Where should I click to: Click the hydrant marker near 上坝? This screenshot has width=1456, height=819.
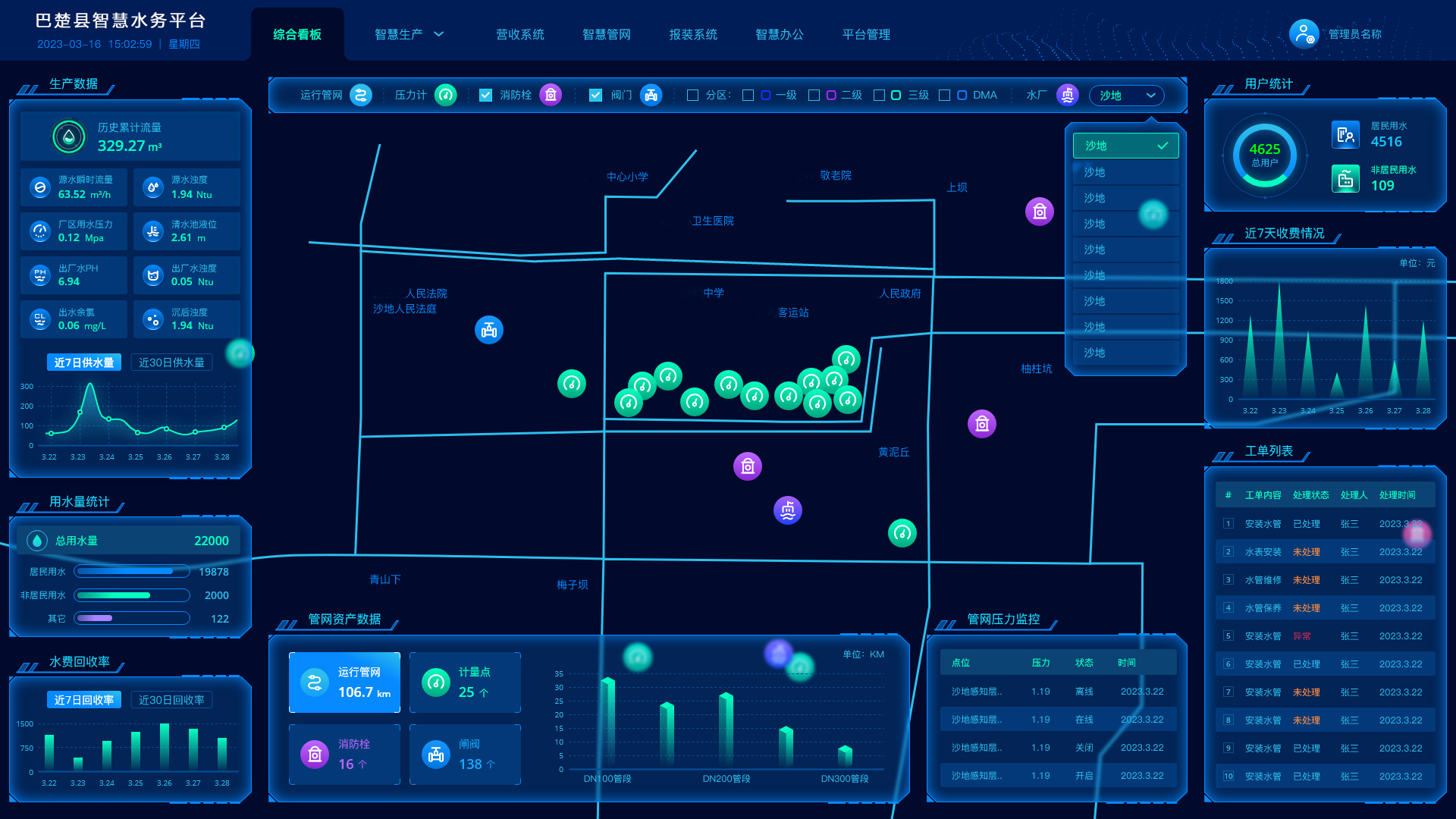pyautogui.click(x=1040, y=212)
